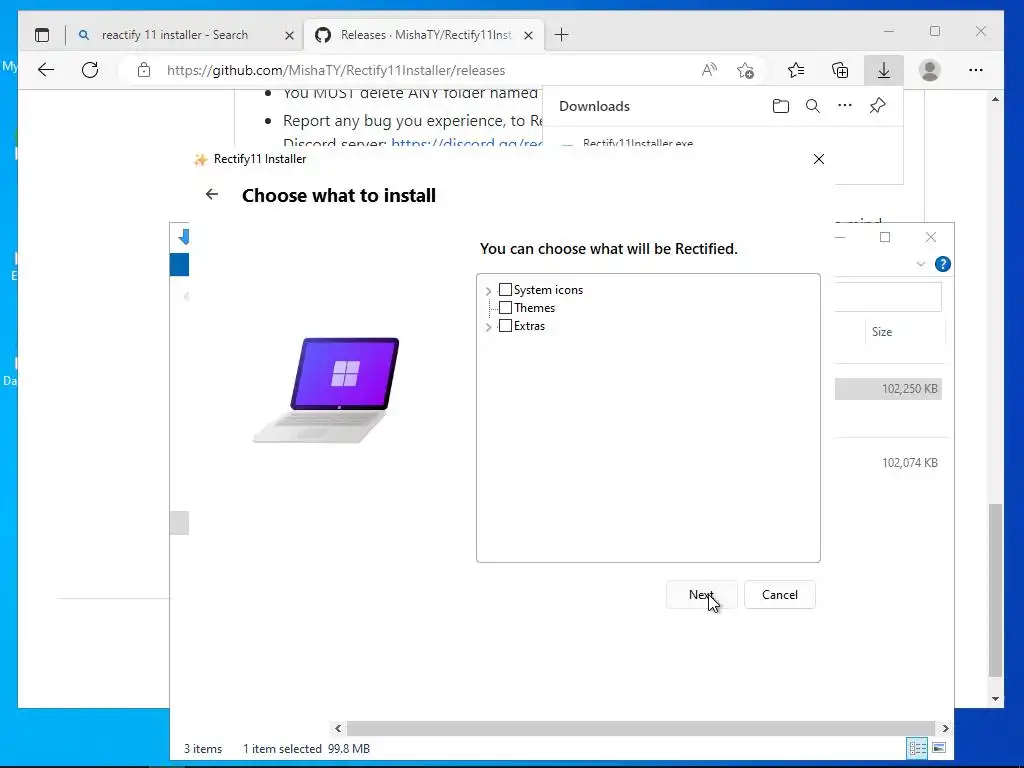The image size is (1024, 768).
Task: Close the Rectify11 Installer dialog
Action: pos(819,159)
